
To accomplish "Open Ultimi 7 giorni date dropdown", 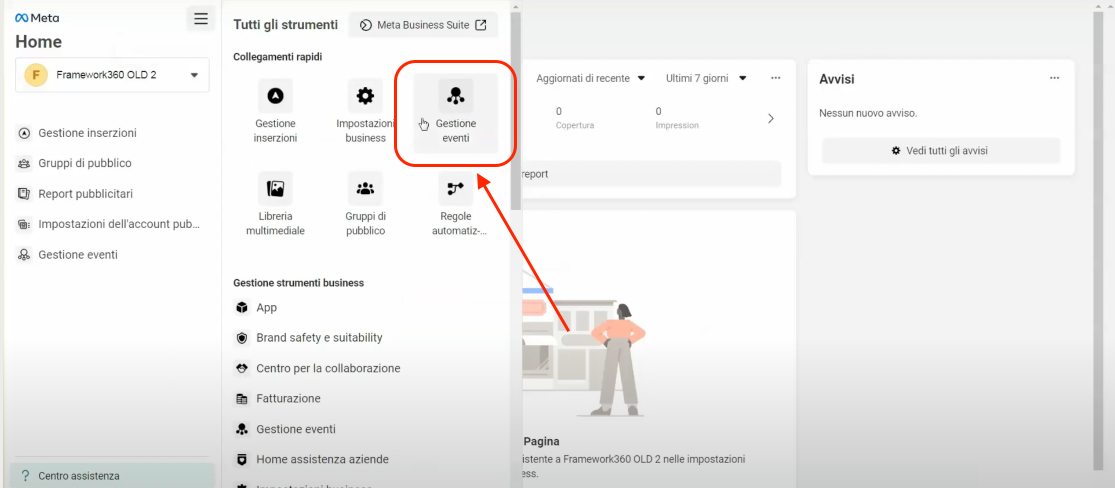I will pyautogui.click(x=706, y=78).
